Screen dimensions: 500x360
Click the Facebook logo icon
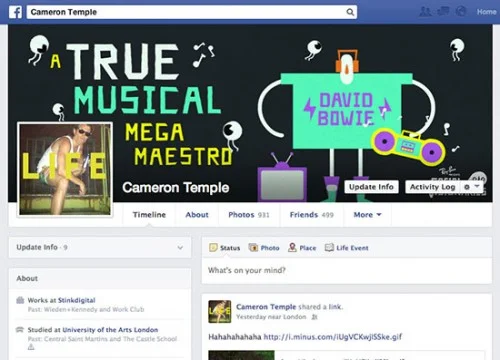(15, 12)
